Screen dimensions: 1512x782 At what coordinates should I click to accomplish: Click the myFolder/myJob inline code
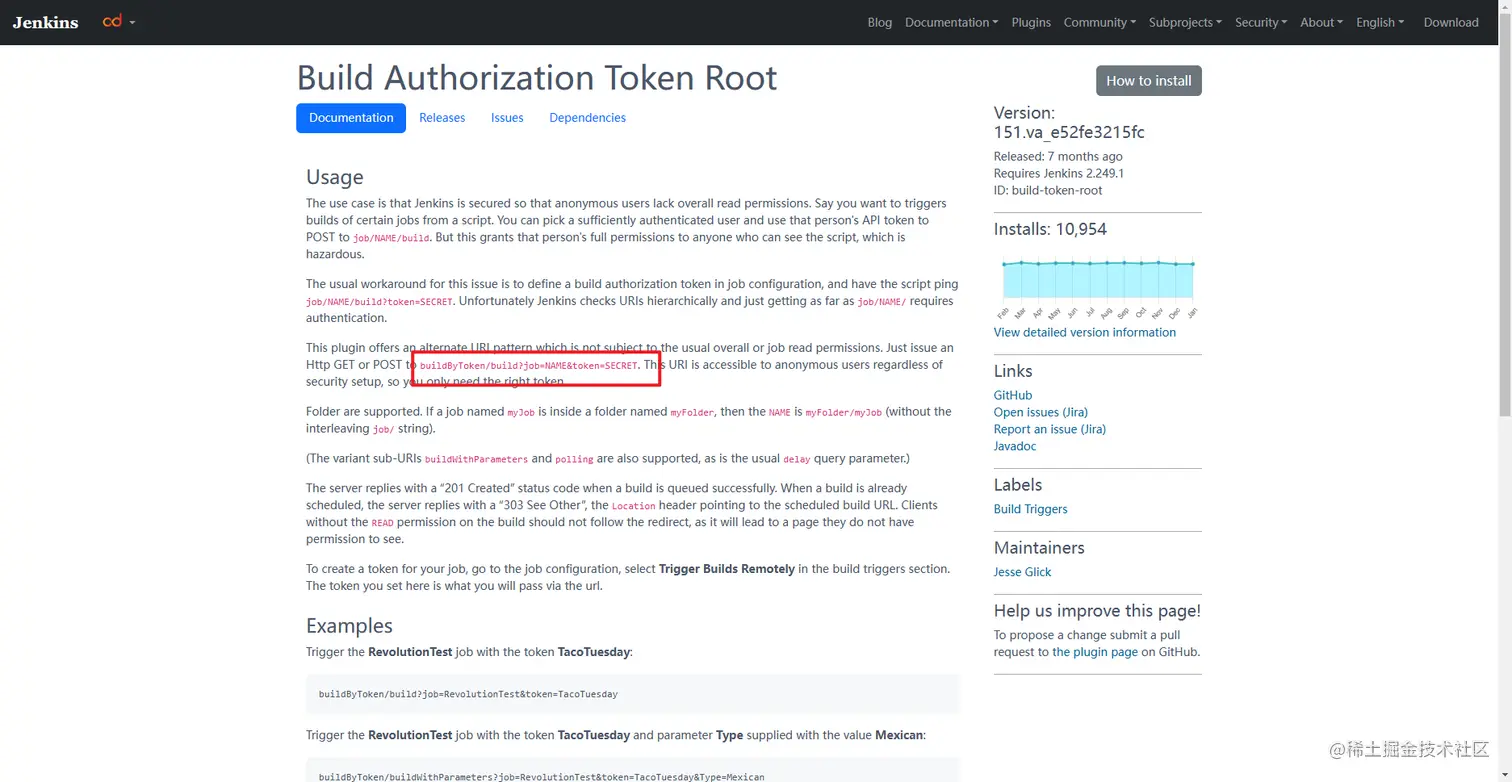(x=843, y=412)
